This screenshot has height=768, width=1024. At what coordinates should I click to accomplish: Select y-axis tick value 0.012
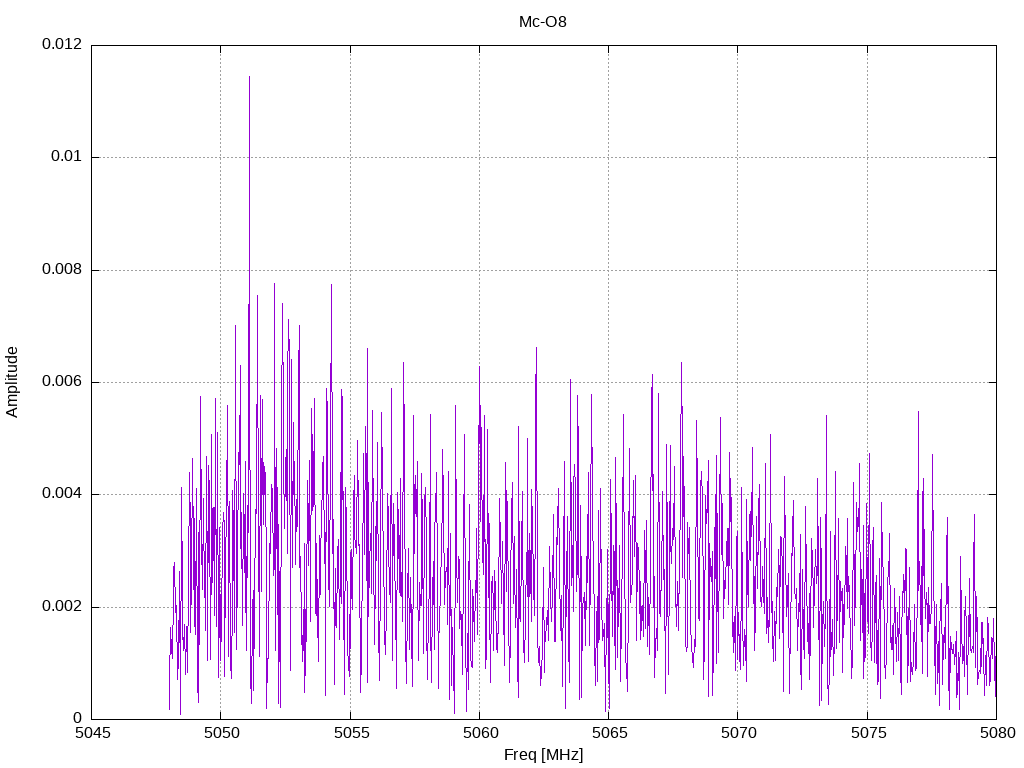click(x=62, y=44)
